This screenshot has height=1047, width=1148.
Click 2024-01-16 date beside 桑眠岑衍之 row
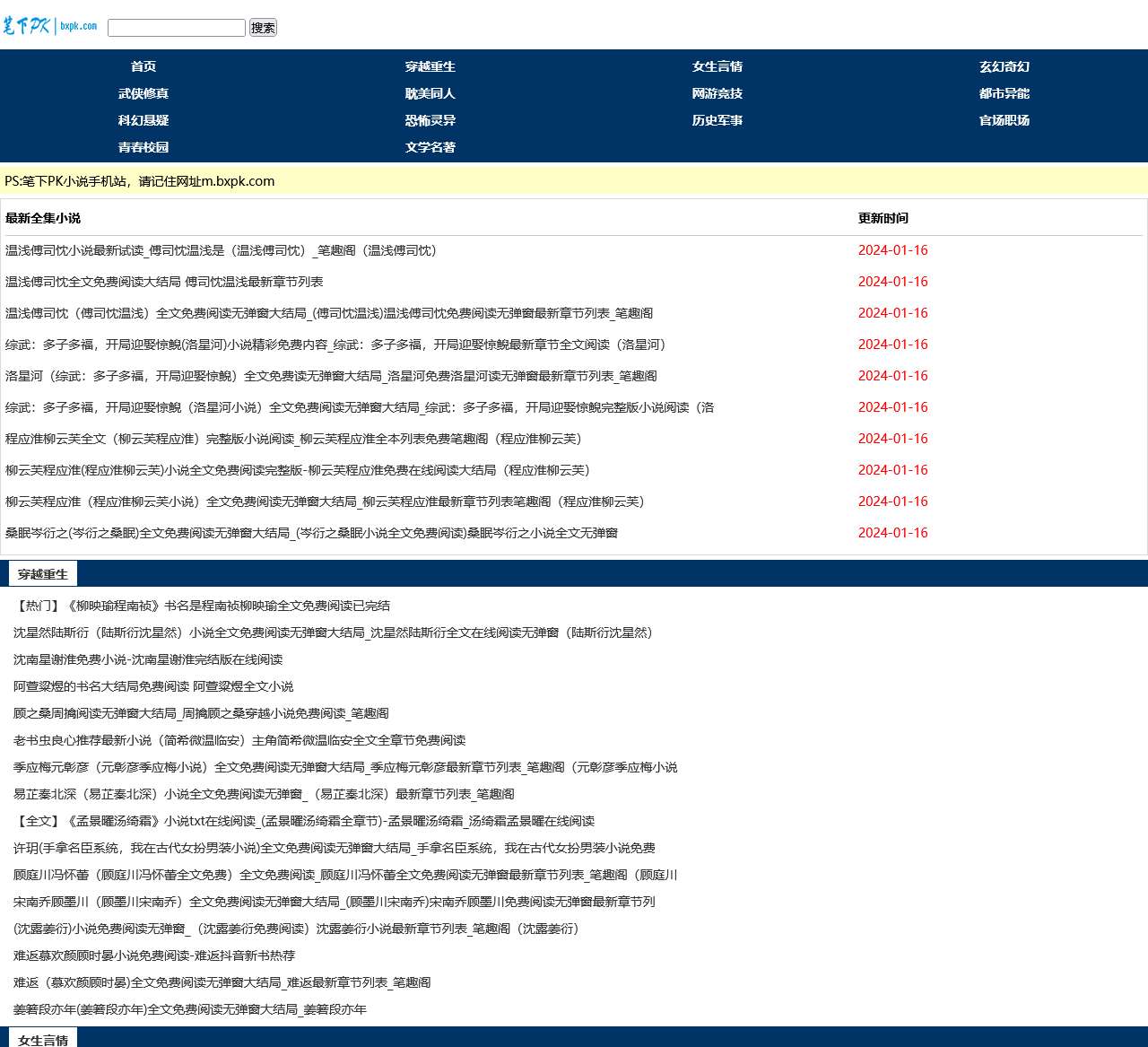[x=893, y=533]
